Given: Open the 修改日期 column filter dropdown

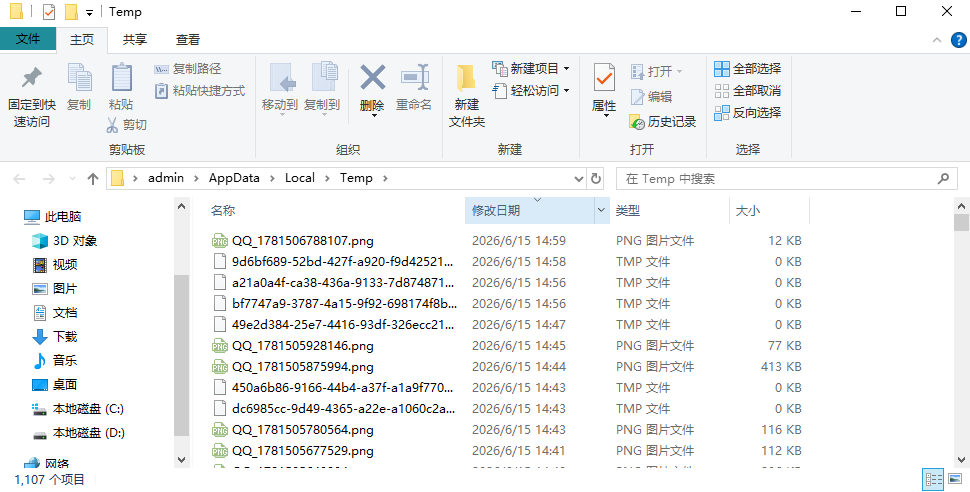Looking at the screenshot, I should click(x=601, y=210).
